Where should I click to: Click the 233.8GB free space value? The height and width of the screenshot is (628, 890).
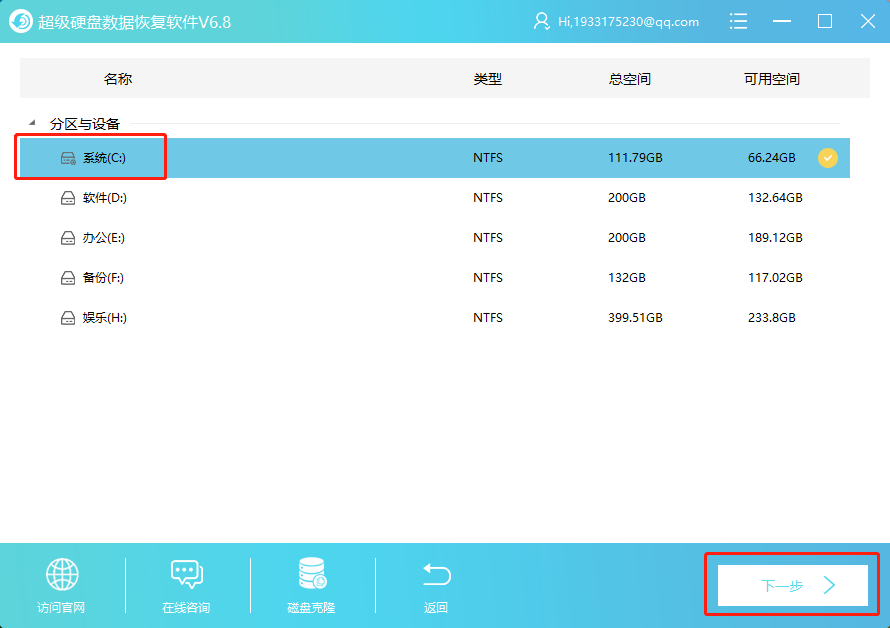point(771,317)
